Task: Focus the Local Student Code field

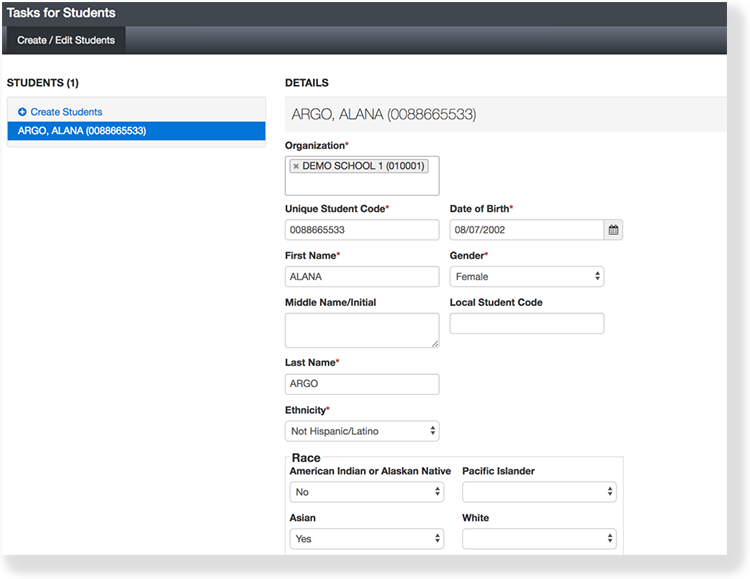Action: 526,323
